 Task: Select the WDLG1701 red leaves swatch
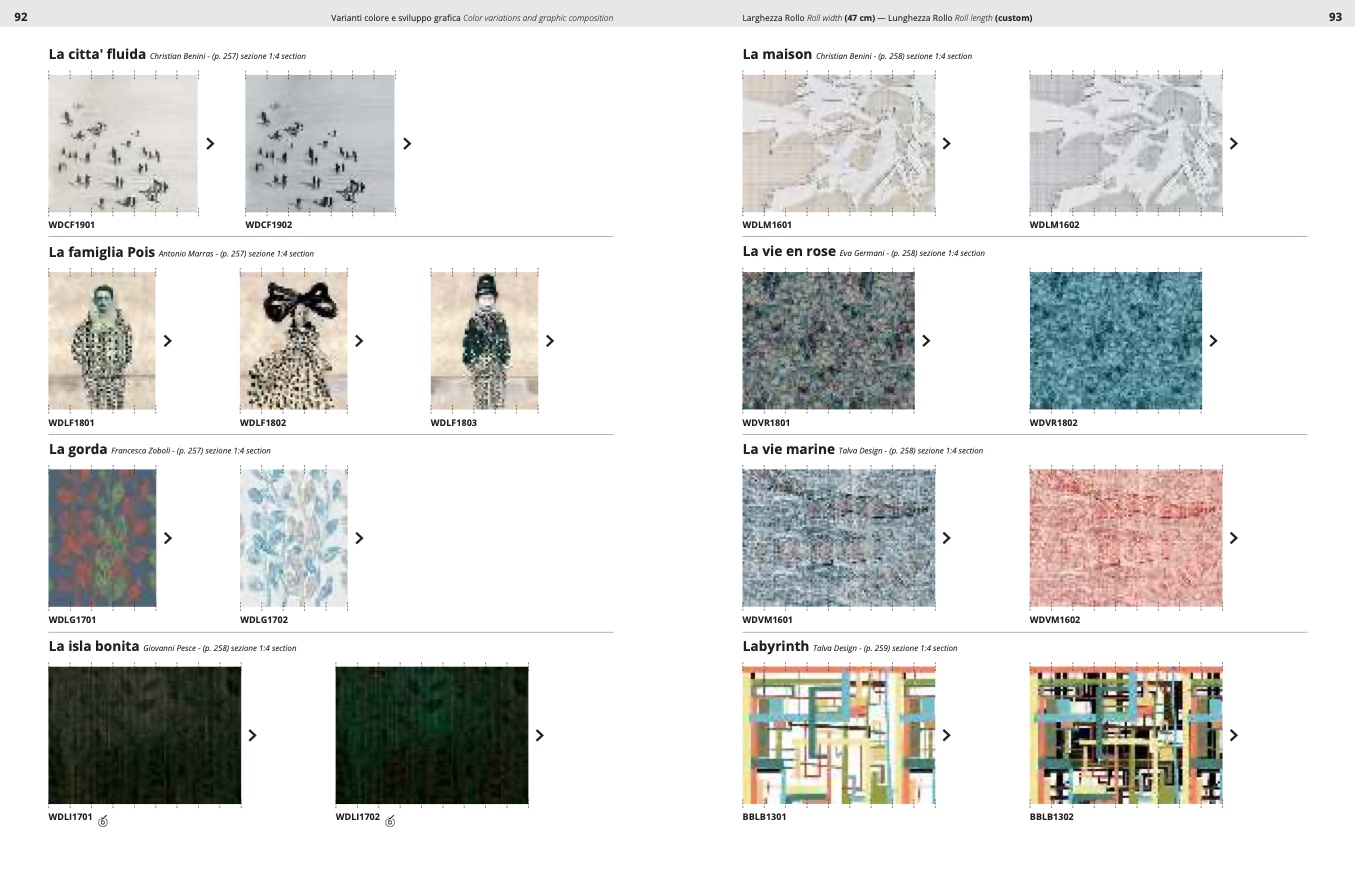click(x=102, y=537)
